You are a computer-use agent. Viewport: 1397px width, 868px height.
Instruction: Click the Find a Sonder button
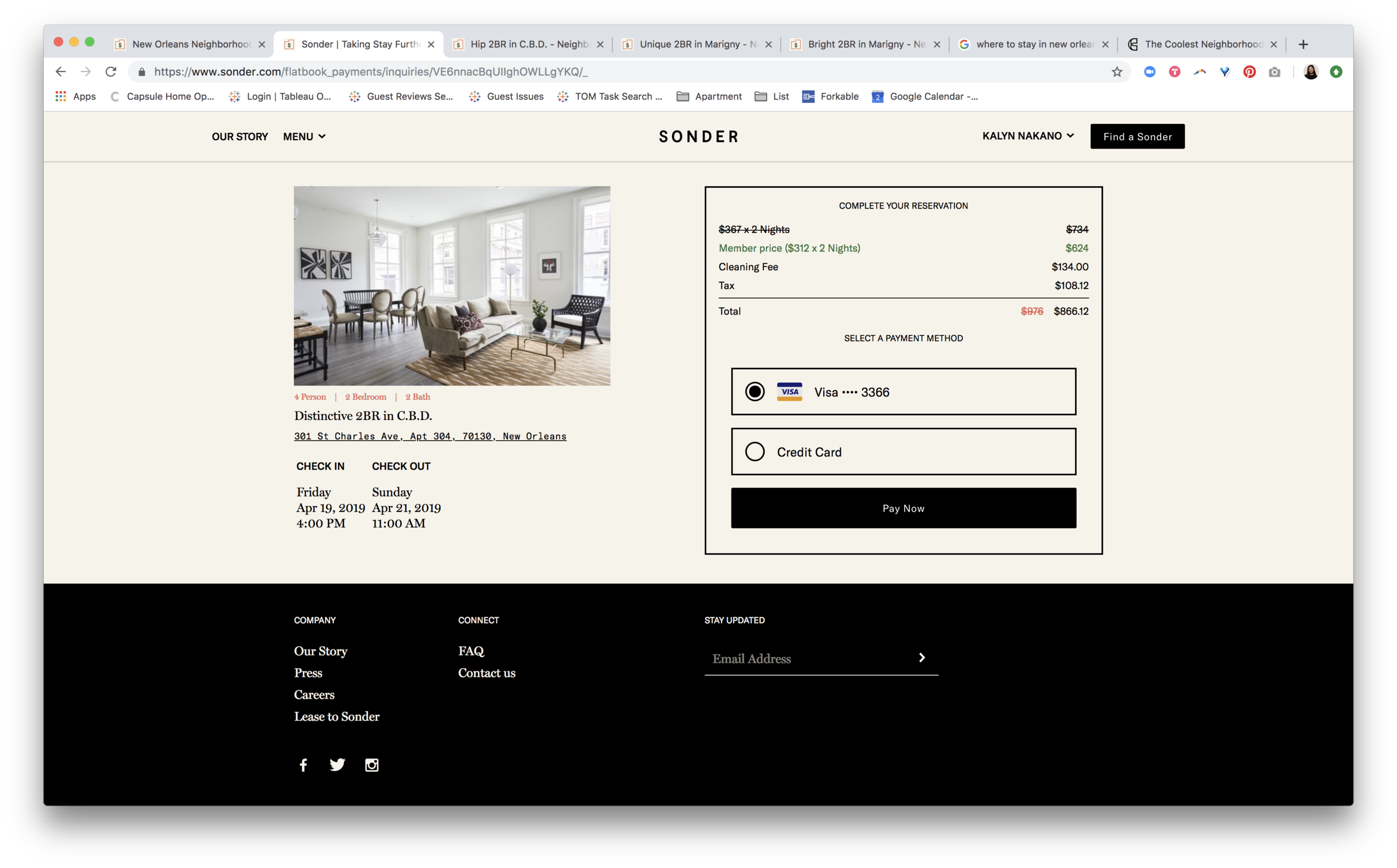[1137, 137]
